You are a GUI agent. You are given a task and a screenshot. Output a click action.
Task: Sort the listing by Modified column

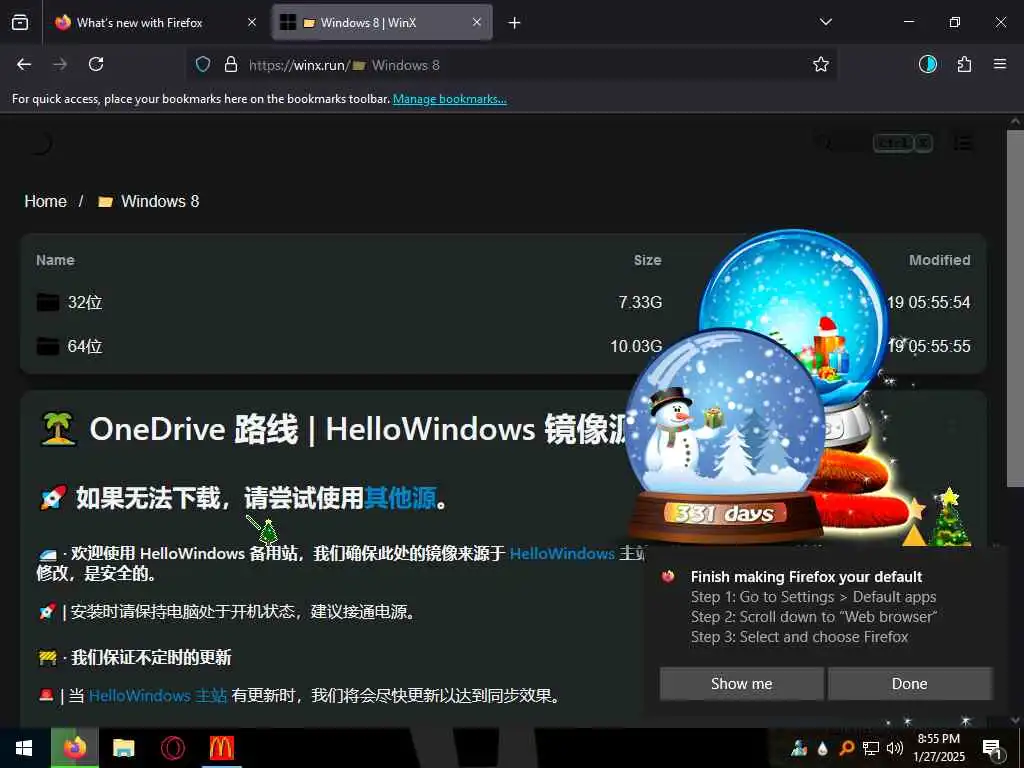[939, 260]
